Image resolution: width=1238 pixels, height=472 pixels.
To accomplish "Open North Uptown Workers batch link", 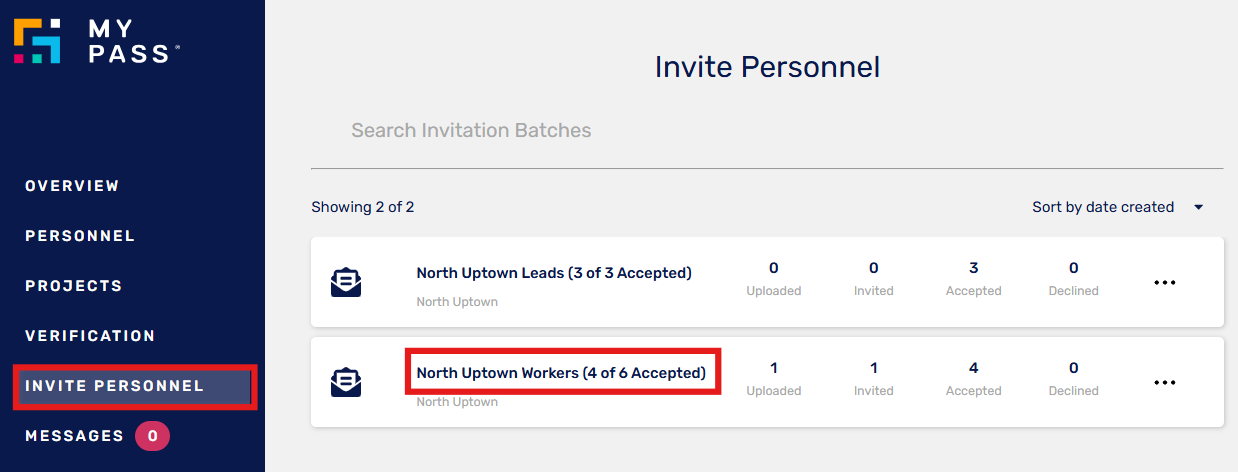I will pos(561,373).
